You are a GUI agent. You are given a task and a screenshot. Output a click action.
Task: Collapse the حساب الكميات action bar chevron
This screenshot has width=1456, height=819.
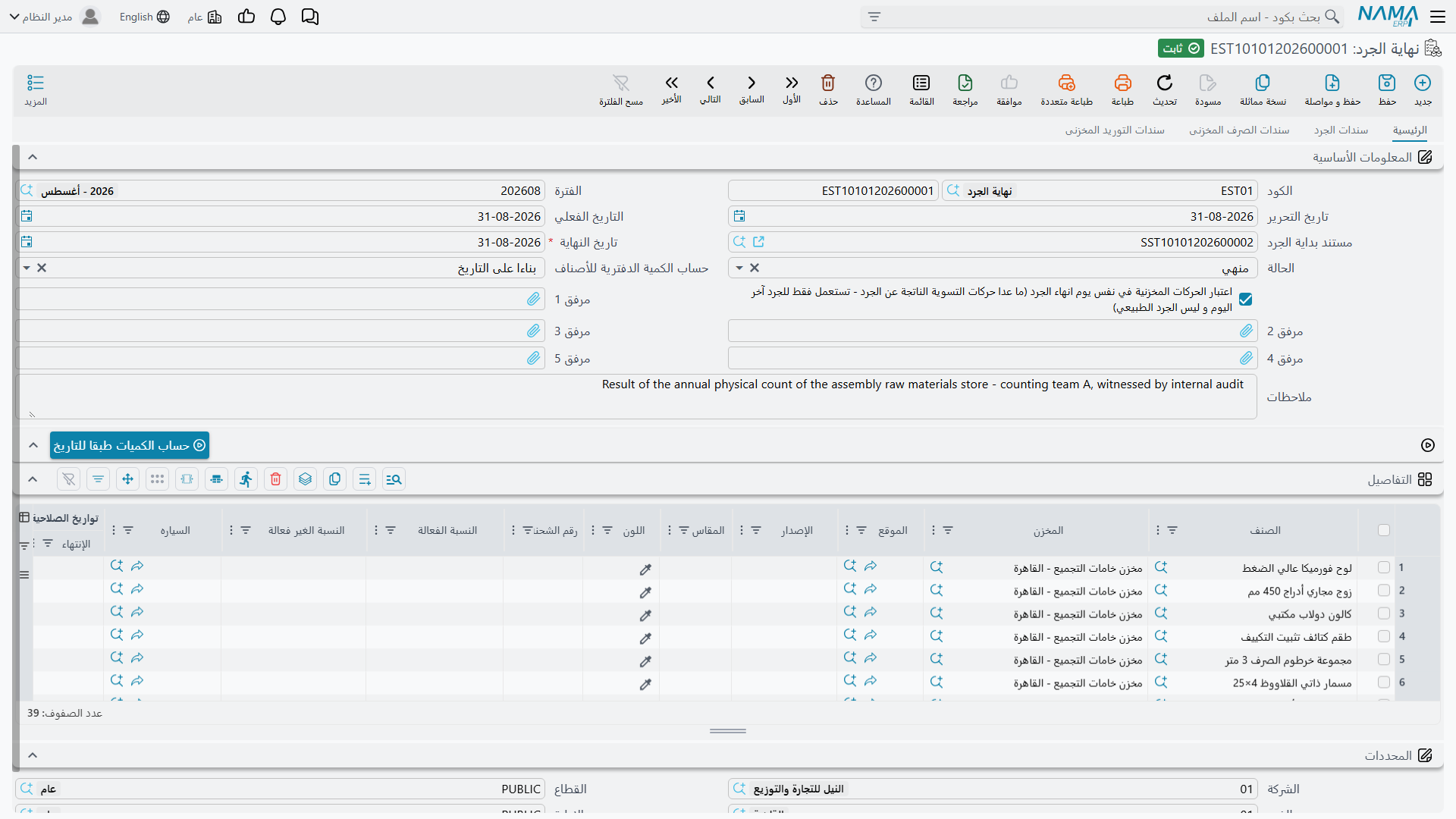(x=33, y=445)
